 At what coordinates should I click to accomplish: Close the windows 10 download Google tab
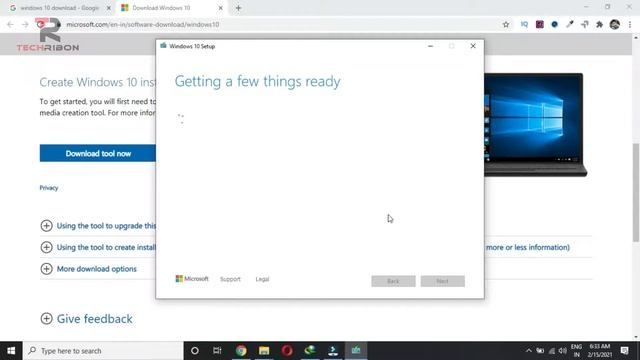tap(109, 8)
